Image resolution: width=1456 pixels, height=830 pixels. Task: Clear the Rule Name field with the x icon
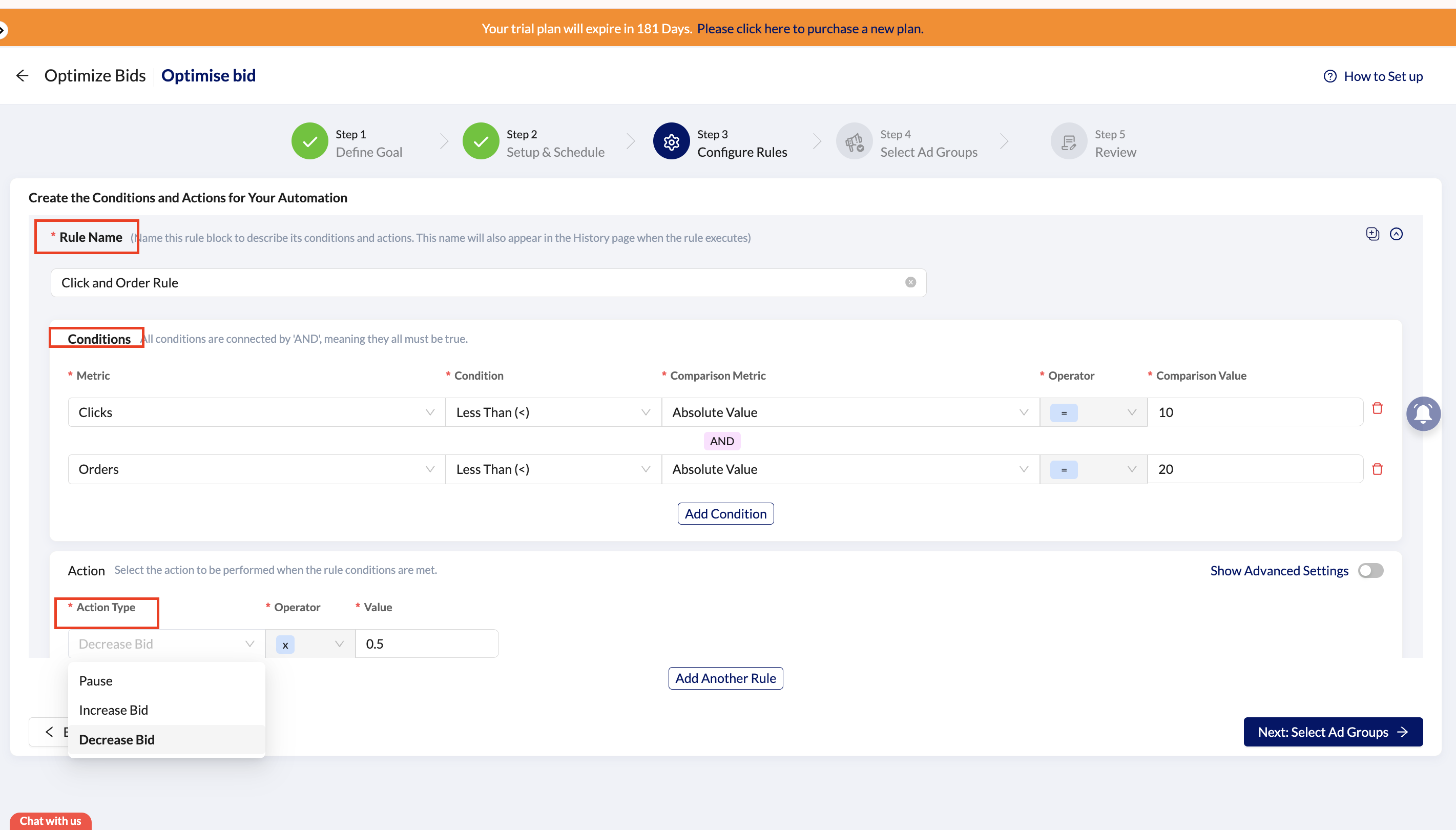(910, 282)
